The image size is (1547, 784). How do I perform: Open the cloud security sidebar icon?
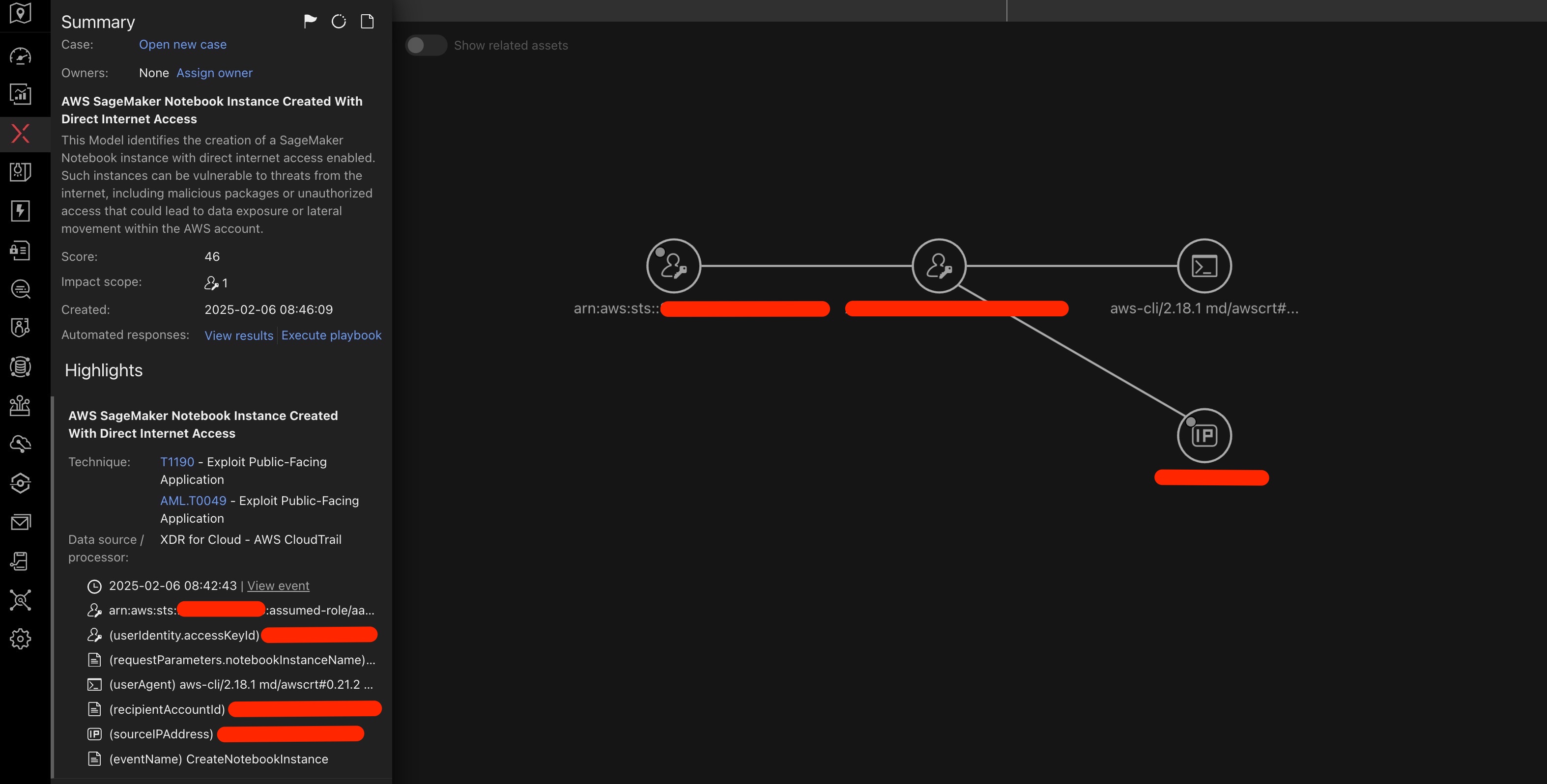point(21,444)
